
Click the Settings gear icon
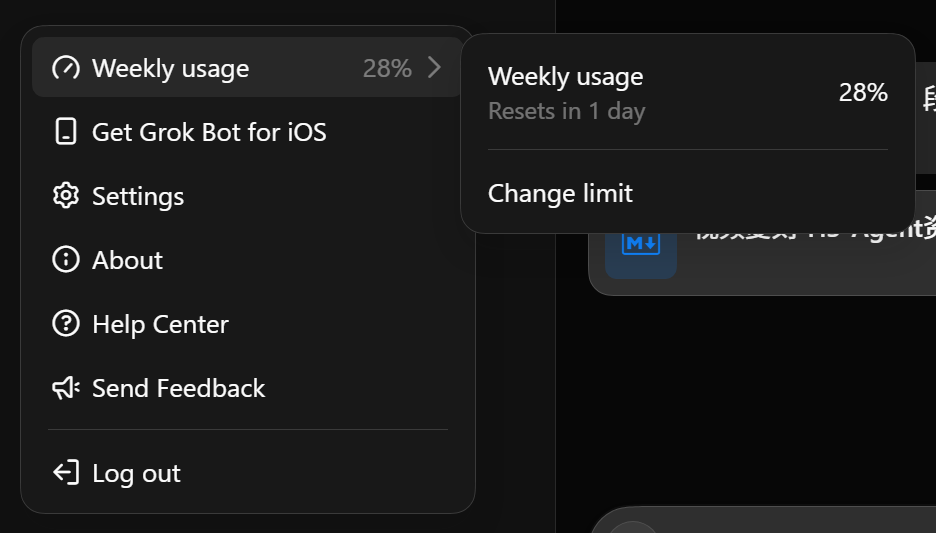(66, 195)
